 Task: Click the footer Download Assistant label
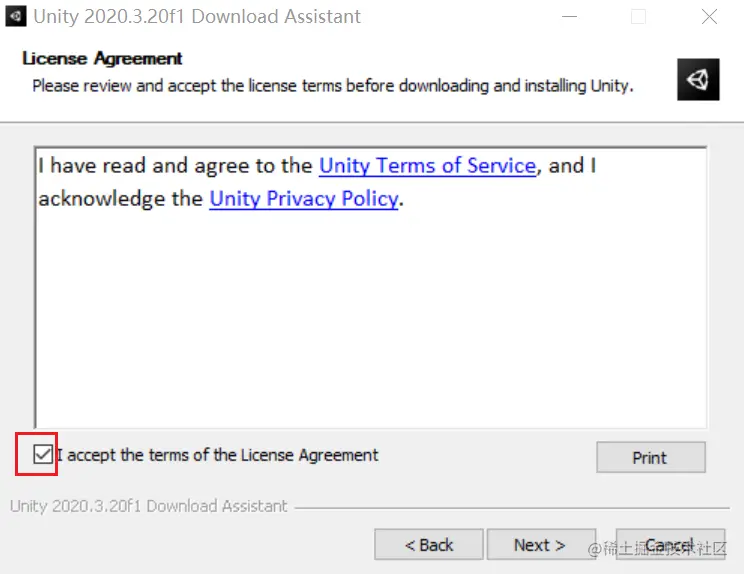pos(149,506)
